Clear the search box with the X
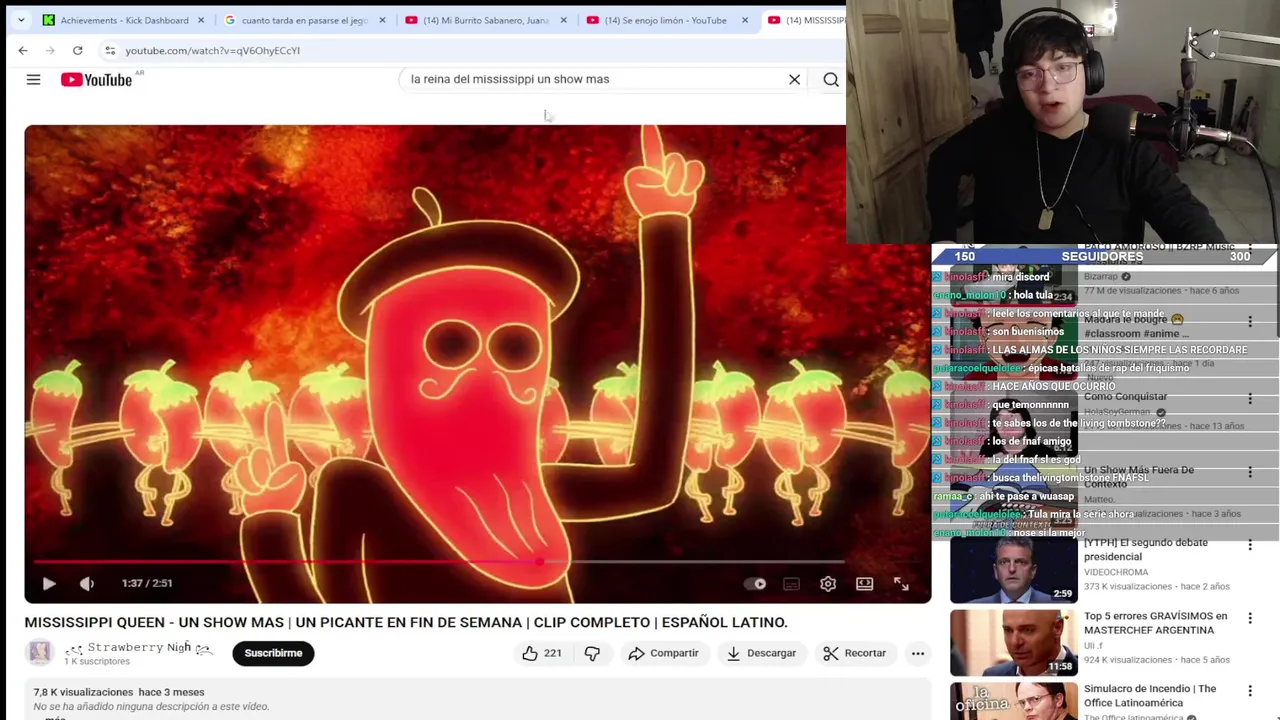 pos(795,79)
